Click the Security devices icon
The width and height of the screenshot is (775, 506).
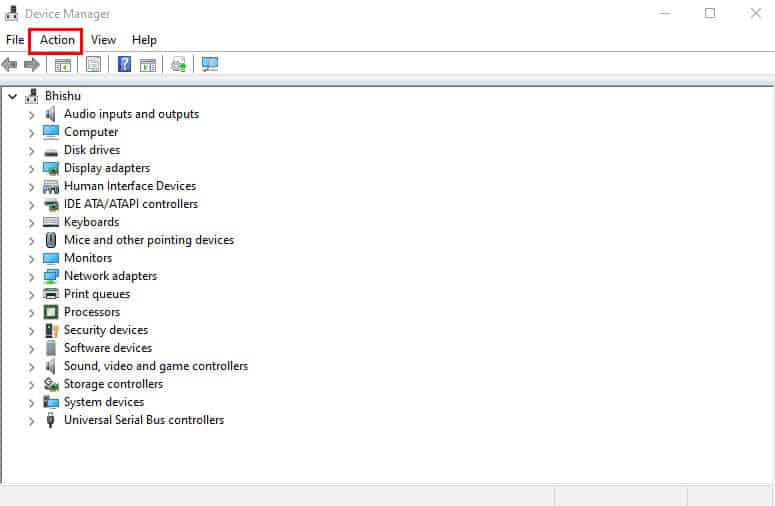coord(51,330)
